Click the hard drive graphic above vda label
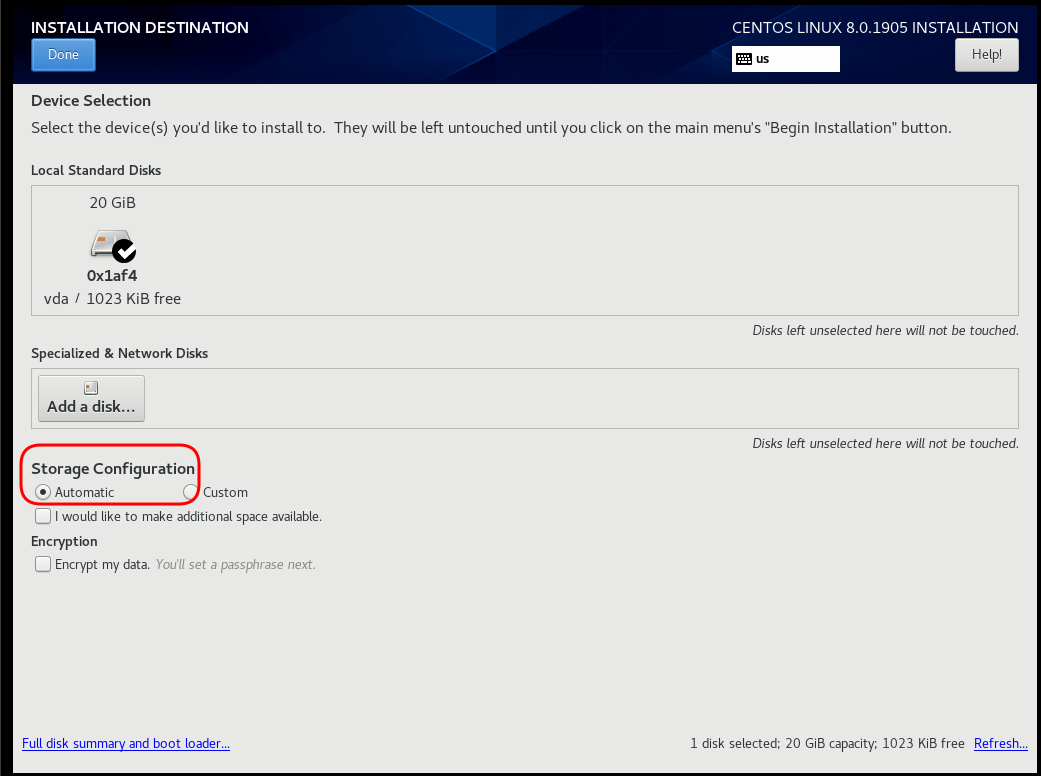Screen dimensions: 1041x776 pyautogui.click(x=108, y=241)
